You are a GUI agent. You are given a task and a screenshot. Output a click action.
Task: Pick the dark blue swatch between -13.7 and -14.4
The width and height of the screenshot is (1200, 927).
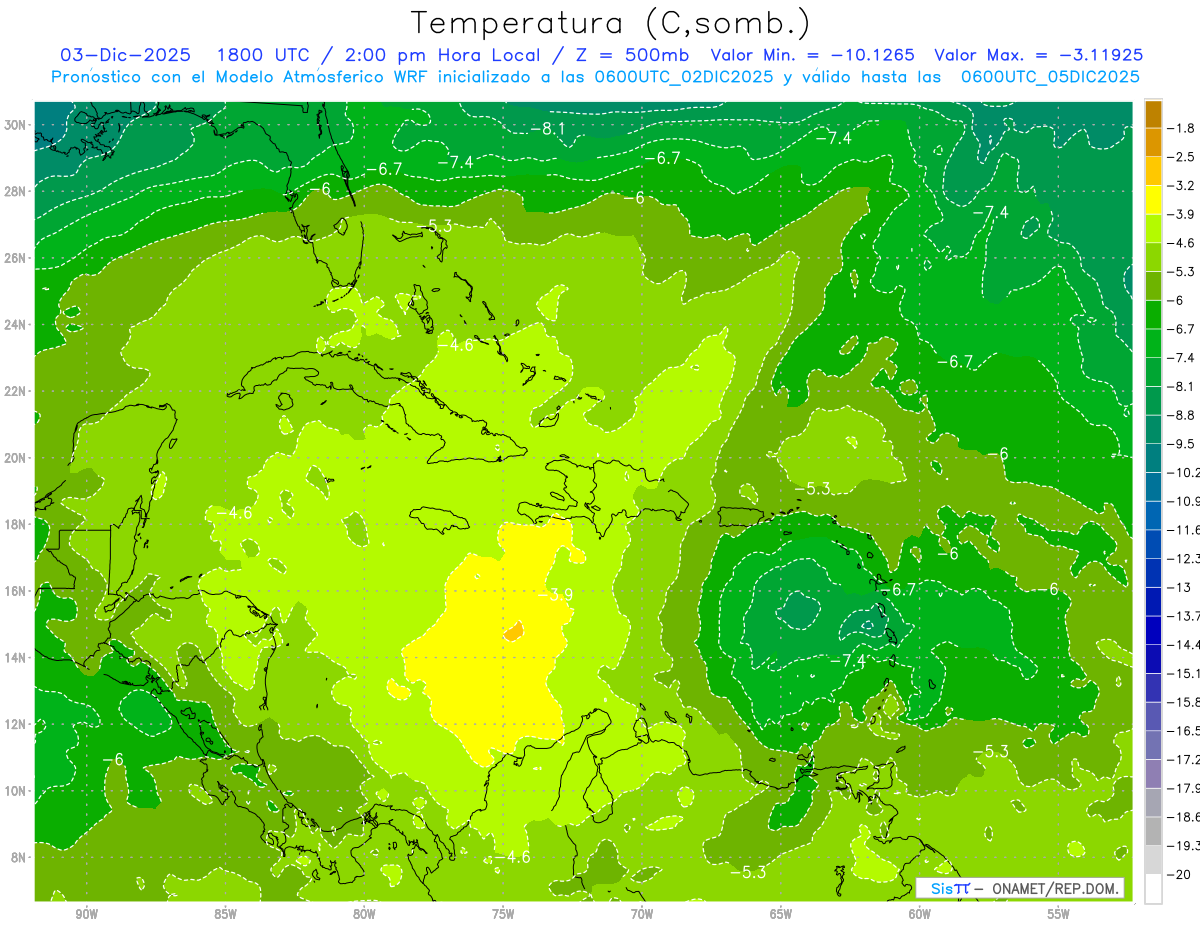pyautogui.click(x=1153, y=629)
